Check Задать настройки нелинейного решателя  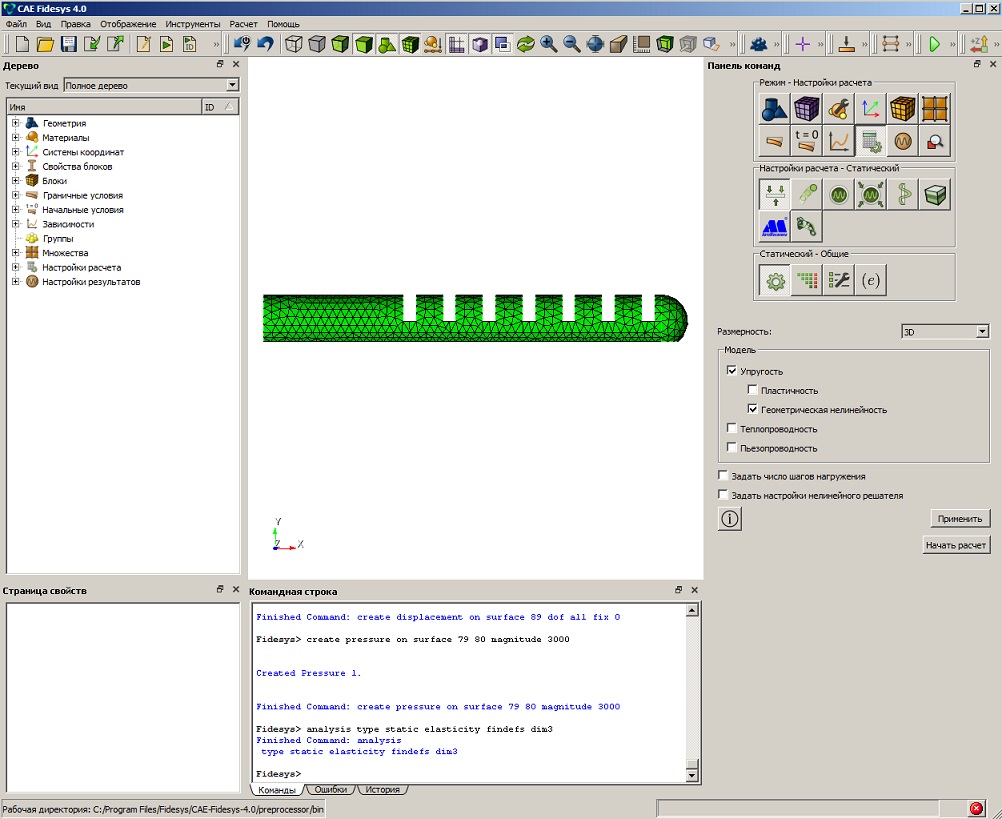(723, 494)
